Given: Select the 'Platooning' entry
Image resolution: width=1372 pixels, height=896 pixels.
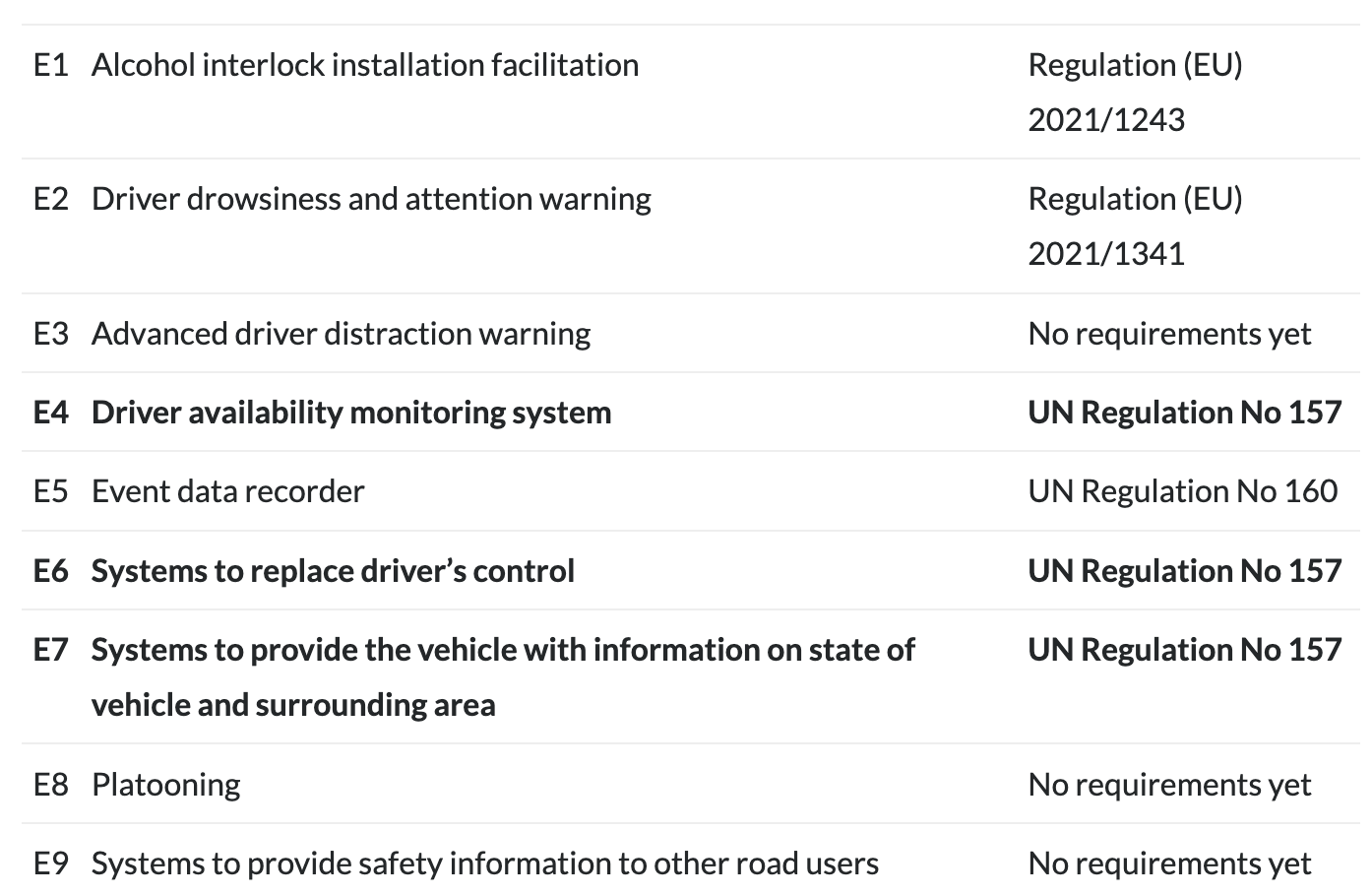Looking at the screenshot, I should coord(165,785).
